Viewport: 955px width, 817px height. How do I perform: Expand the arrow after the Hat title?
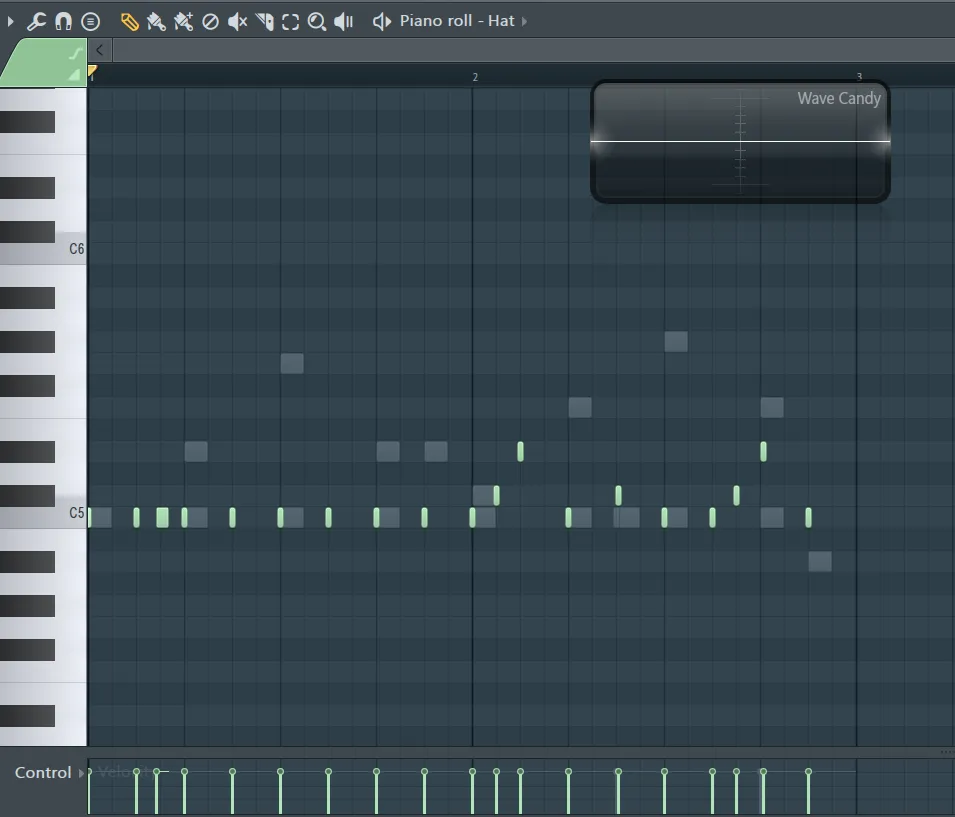(524, 21)
